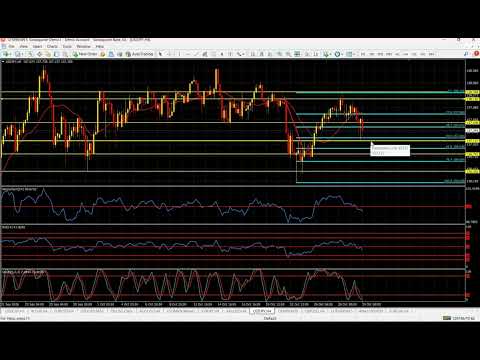Select the active USDJPY,H4 chart tab

[262, 311]
